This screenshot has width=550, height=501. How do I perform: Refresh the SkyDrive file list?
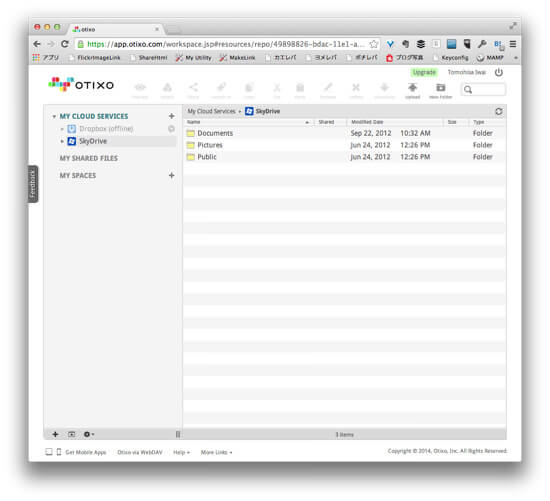[x=498, y=112]
